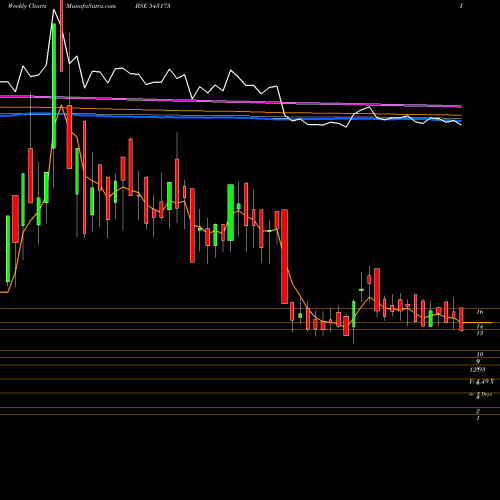Click the "BSE 543173" ticker label

click(x=153, y=6)
